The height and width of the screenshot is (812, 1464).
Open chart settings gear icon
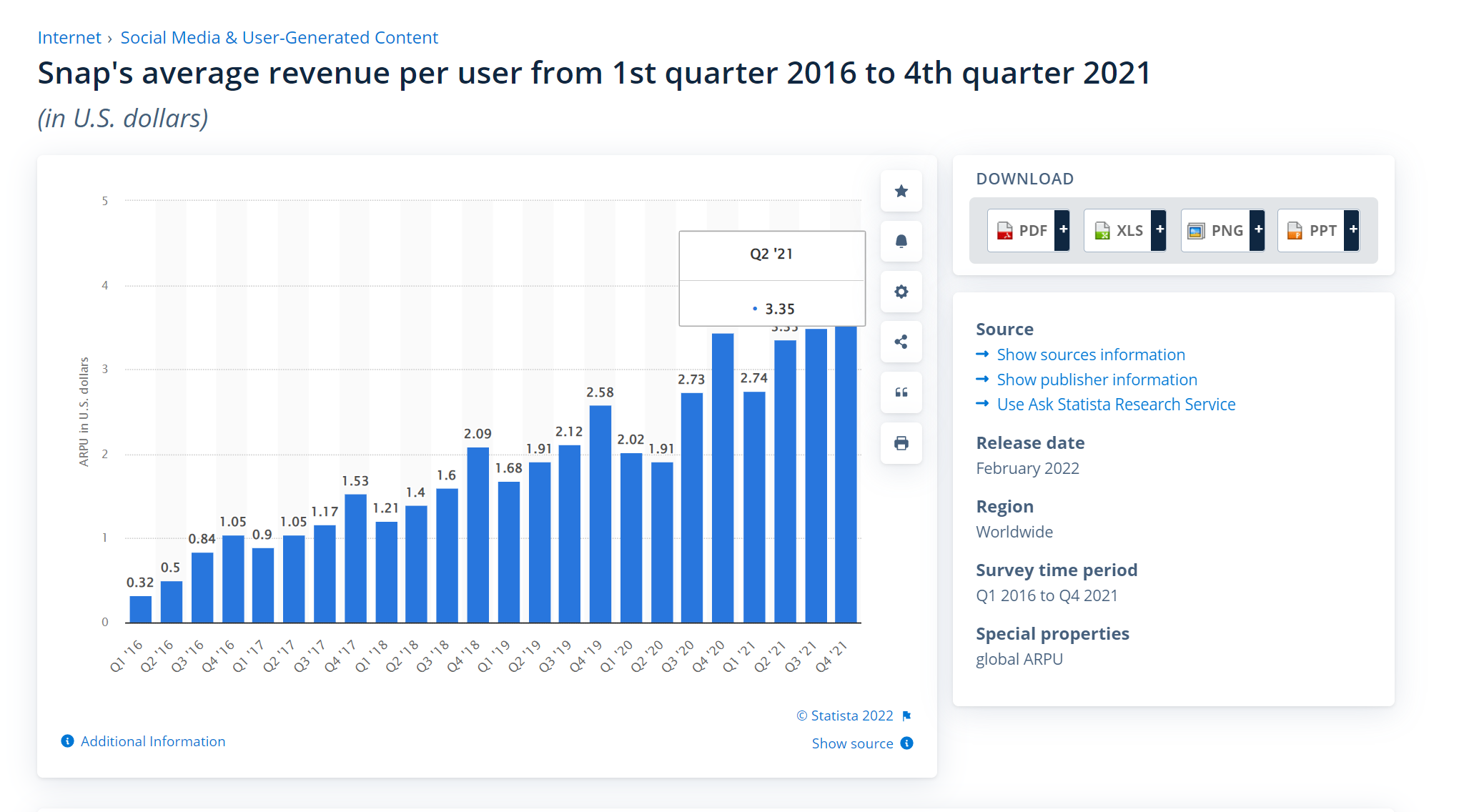coord(901,292)
